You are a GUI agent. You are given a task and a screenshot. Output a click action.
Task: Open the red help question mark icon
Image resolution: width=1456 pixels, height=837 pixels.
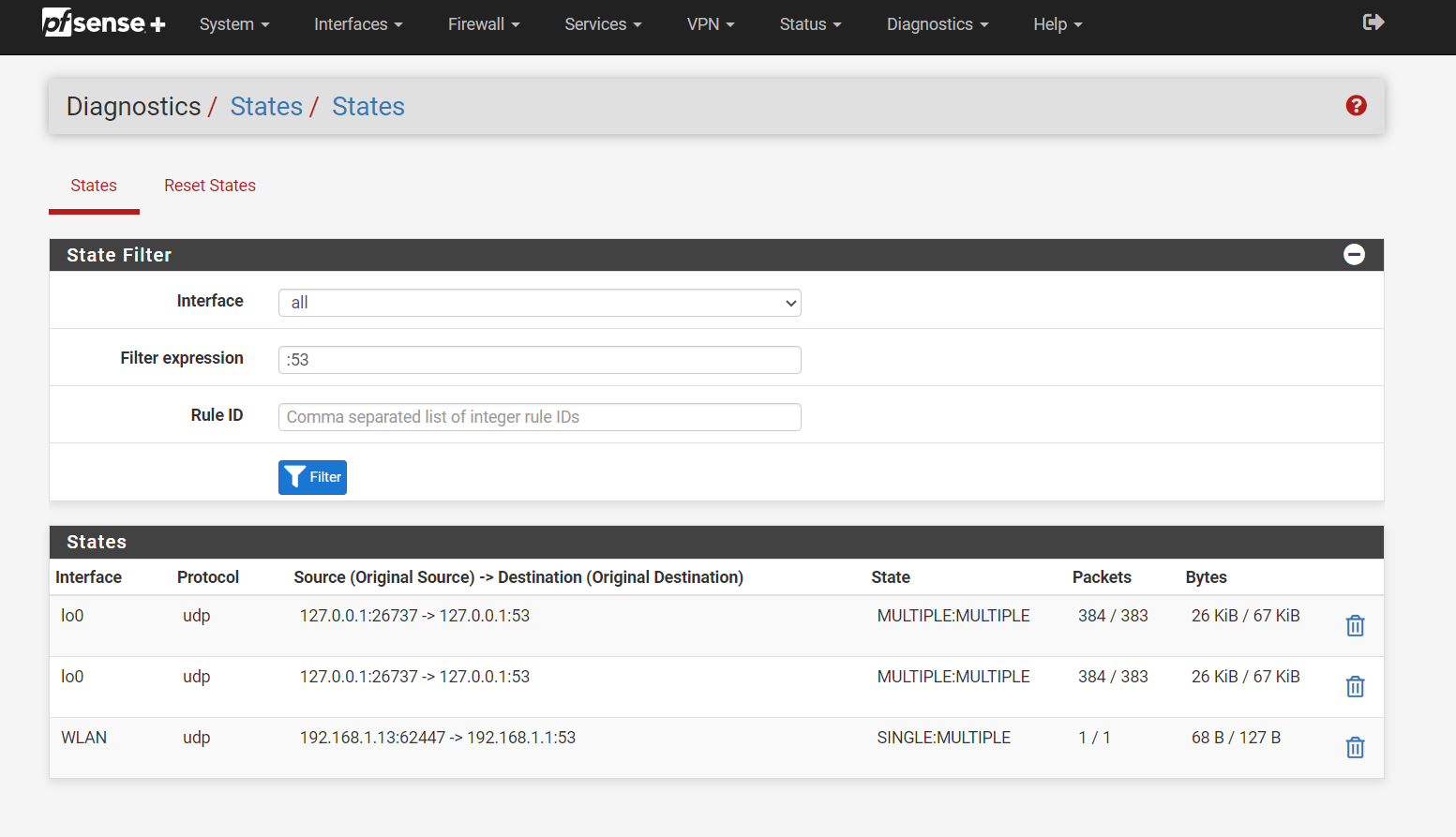click(x=1356, y=106)
